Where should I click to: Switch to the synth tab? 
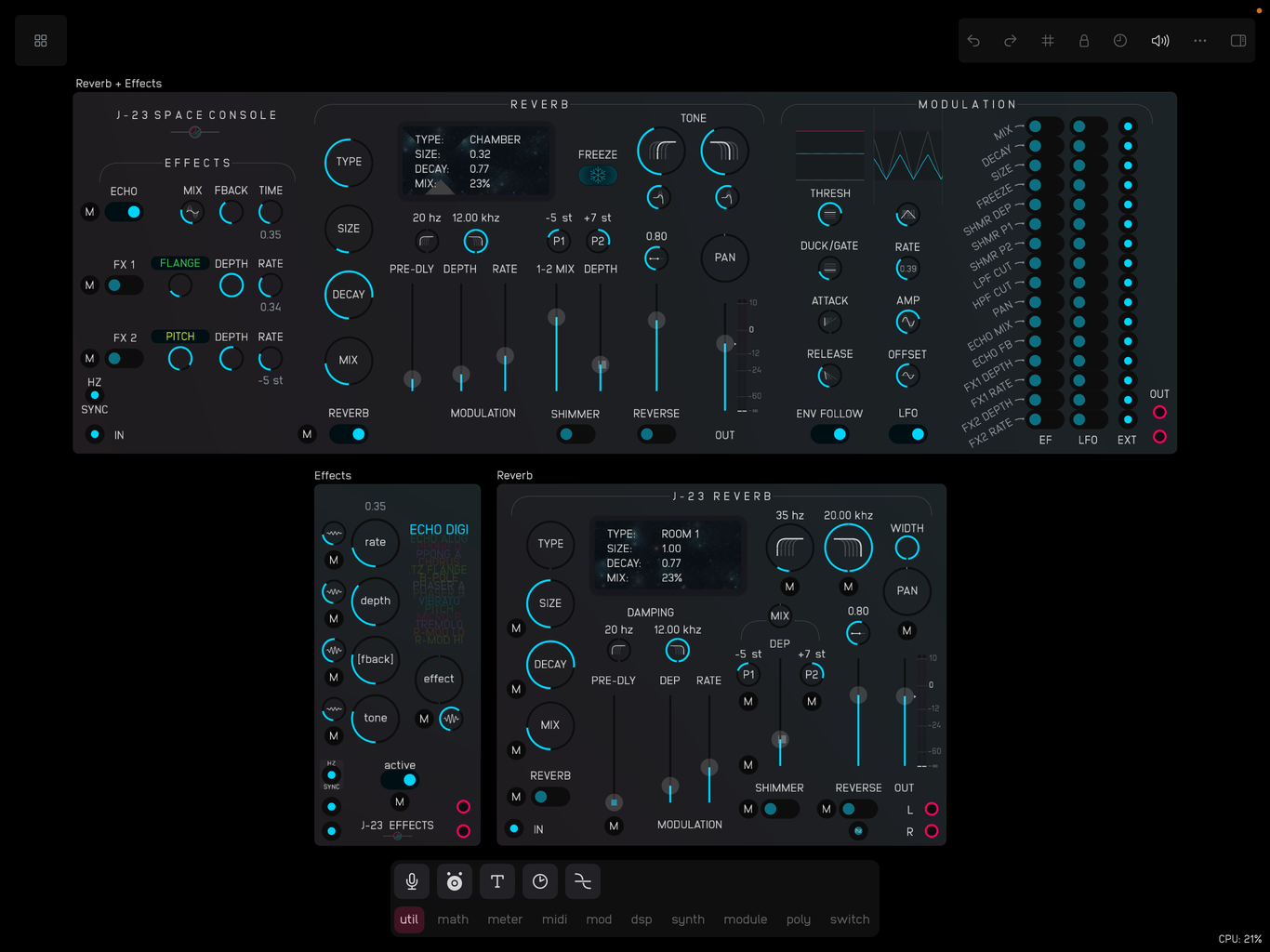[688, 919]
